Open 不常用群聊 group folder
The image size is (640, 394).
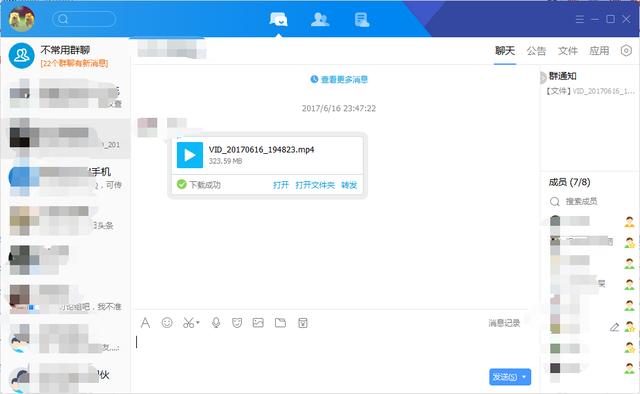[x=65, y=56]
